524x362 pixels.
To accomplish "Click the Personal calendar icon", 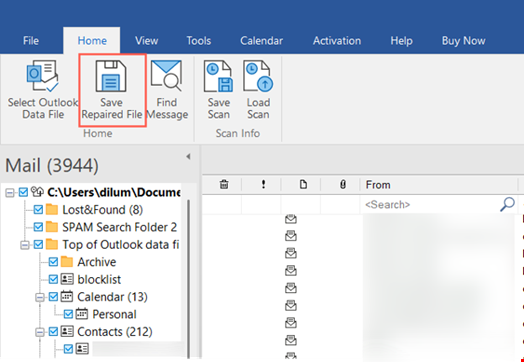I will [82, 314].
